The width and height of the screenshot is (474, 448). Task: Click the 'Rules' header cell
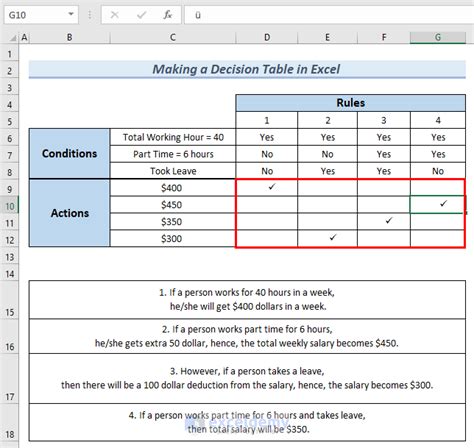coord(350,103)
